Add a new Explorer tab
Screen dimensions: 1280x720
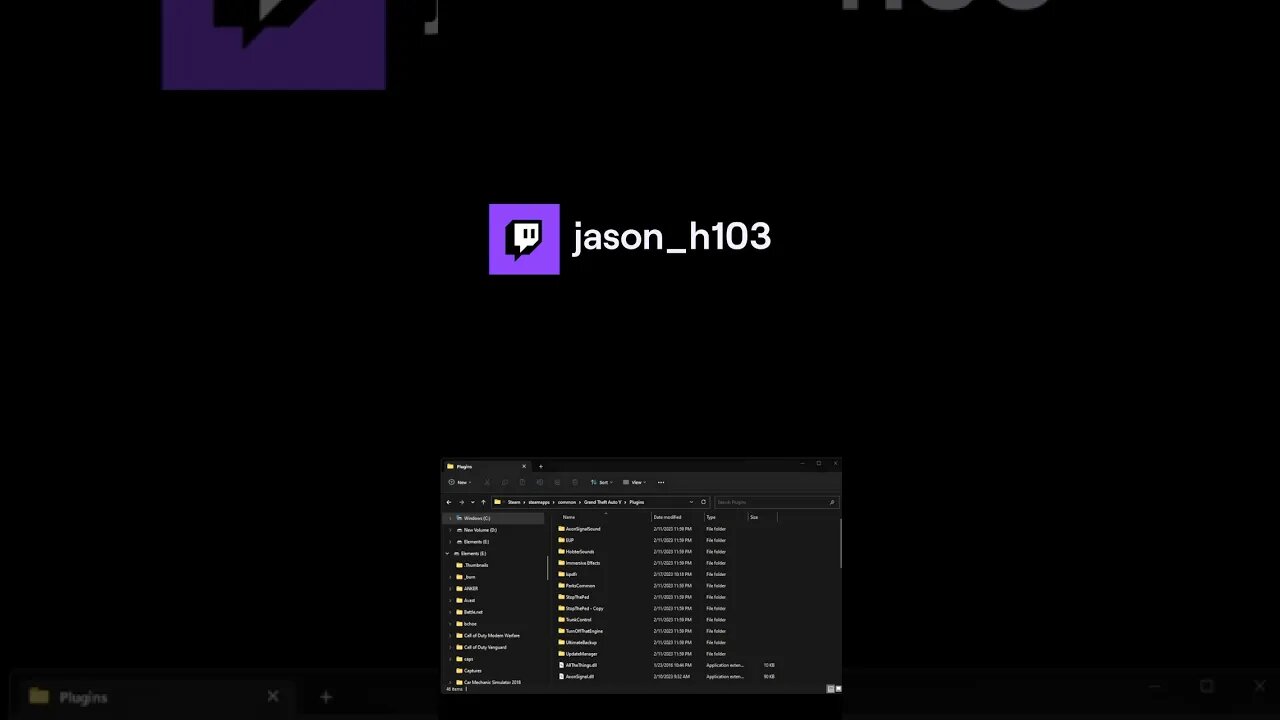coord(541,466)
